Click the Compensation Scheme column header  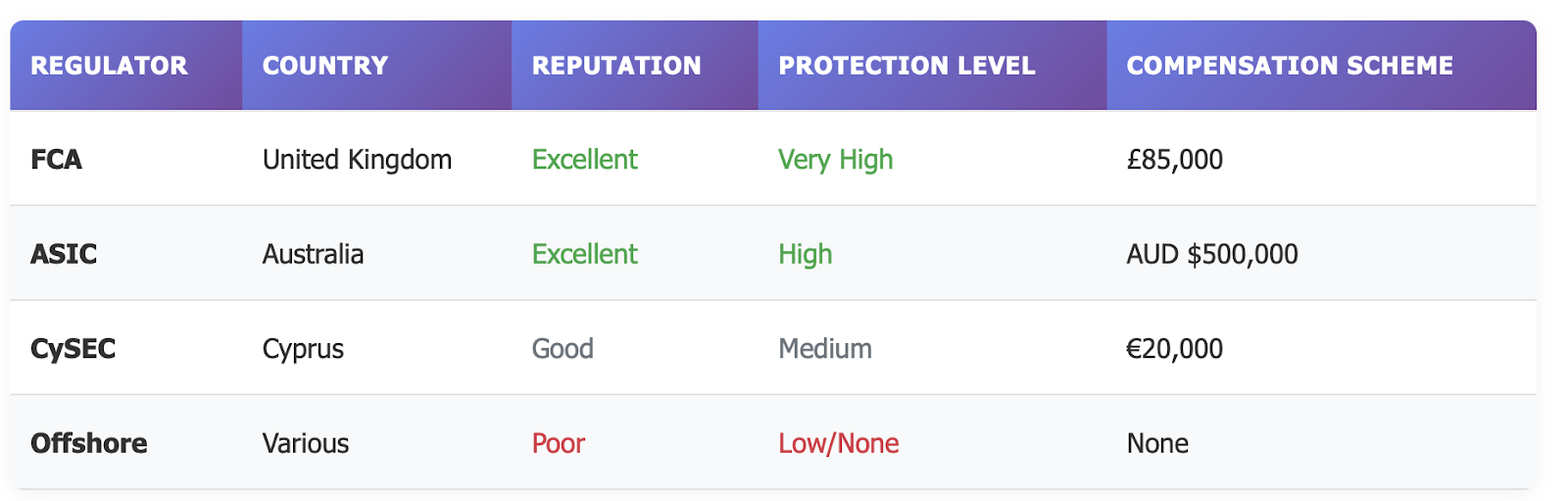pyautogui.click(x=1290, y=66)
